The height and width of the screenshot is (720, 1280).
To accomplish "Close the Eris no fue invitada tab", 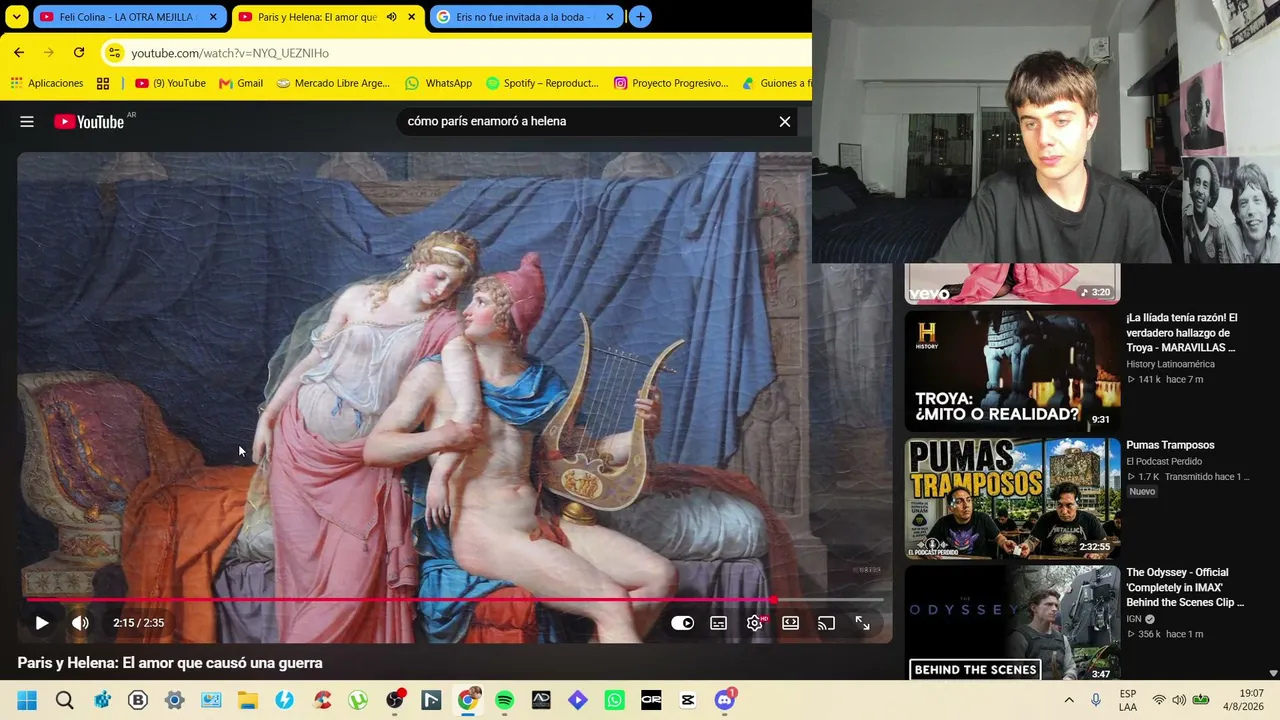I will 610,17.
